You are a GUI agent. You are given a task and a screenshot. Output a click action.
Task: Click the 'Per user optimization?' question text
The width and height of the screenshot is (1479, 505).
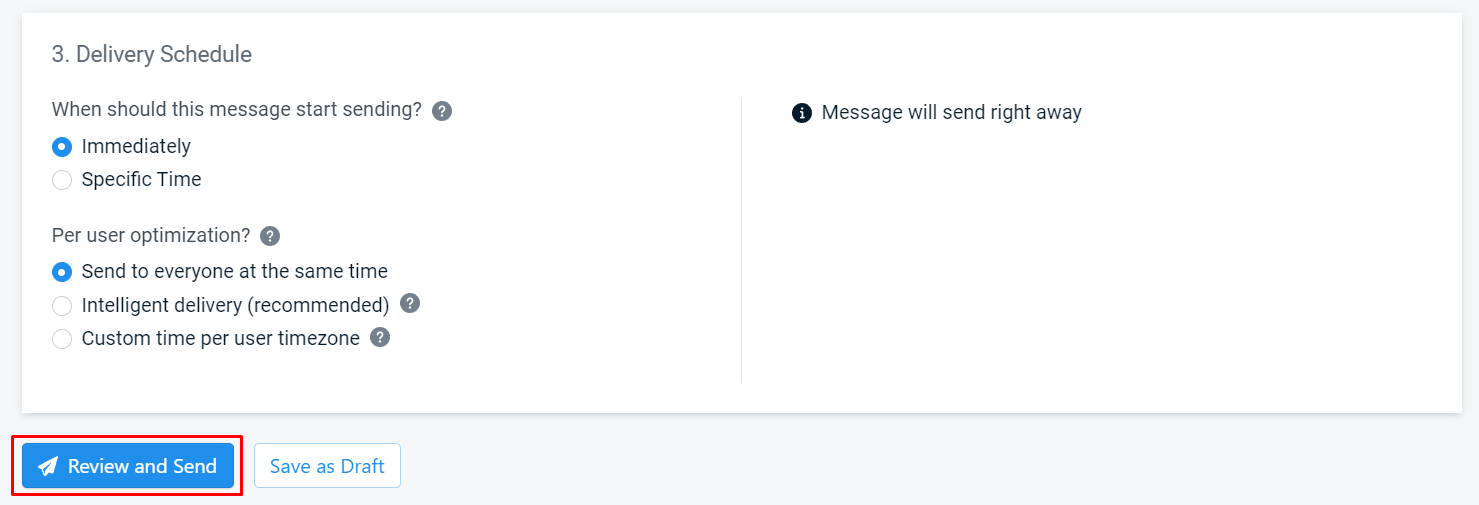(151, 235)
